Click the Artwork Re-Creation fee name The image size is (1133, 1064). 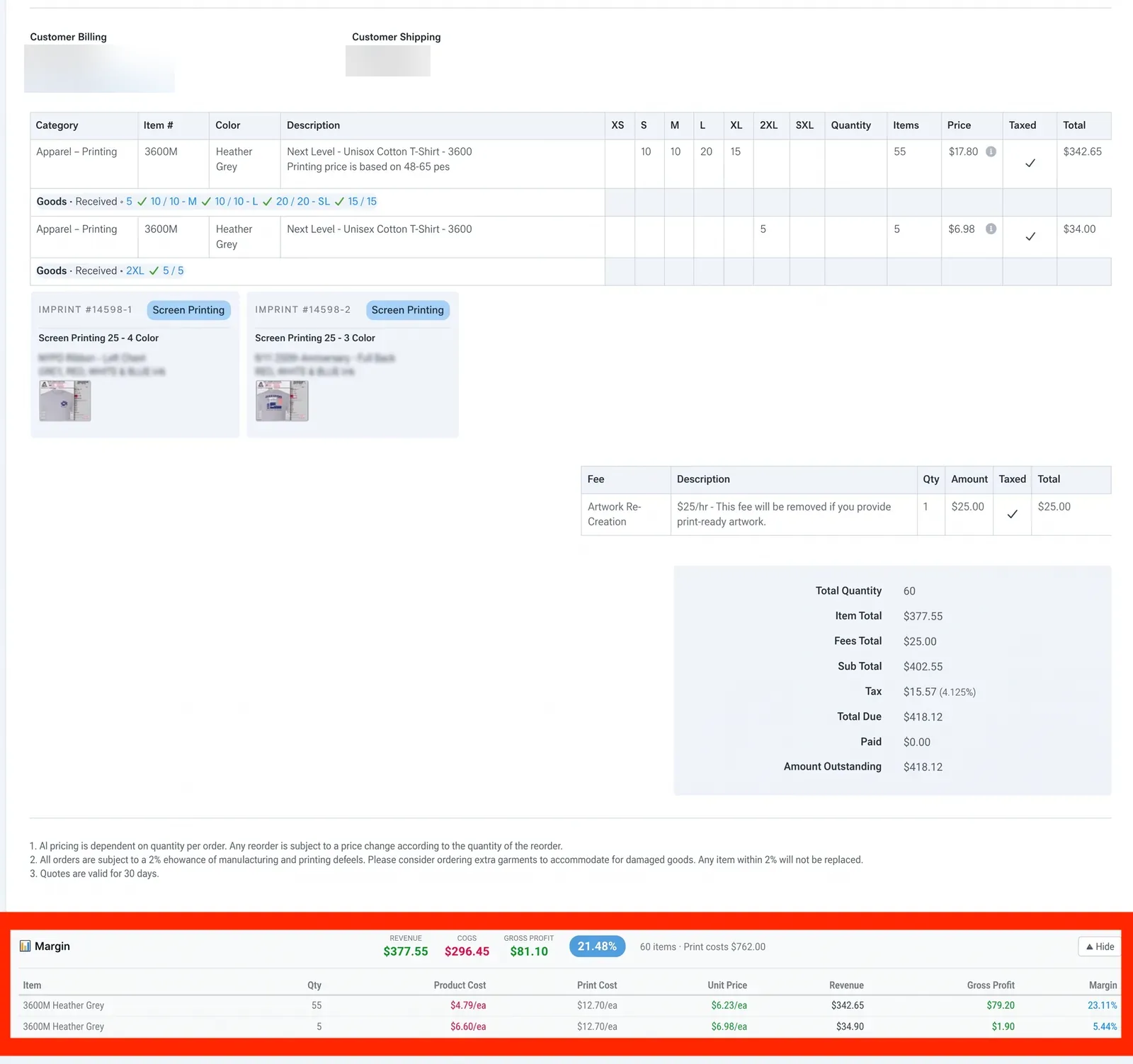614,514
